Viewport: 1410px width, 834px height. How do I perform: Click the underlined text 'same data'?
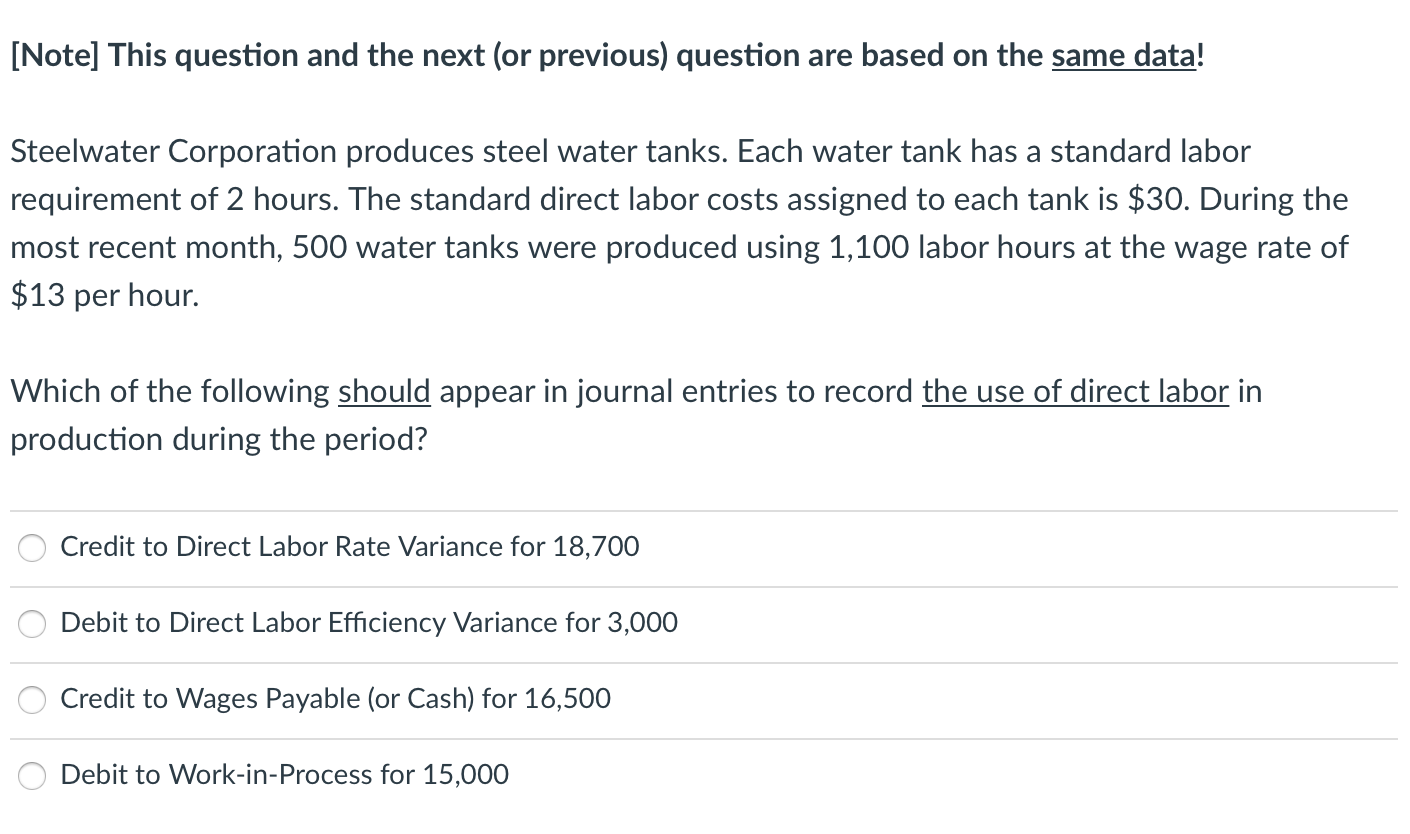coord(1122,56)
